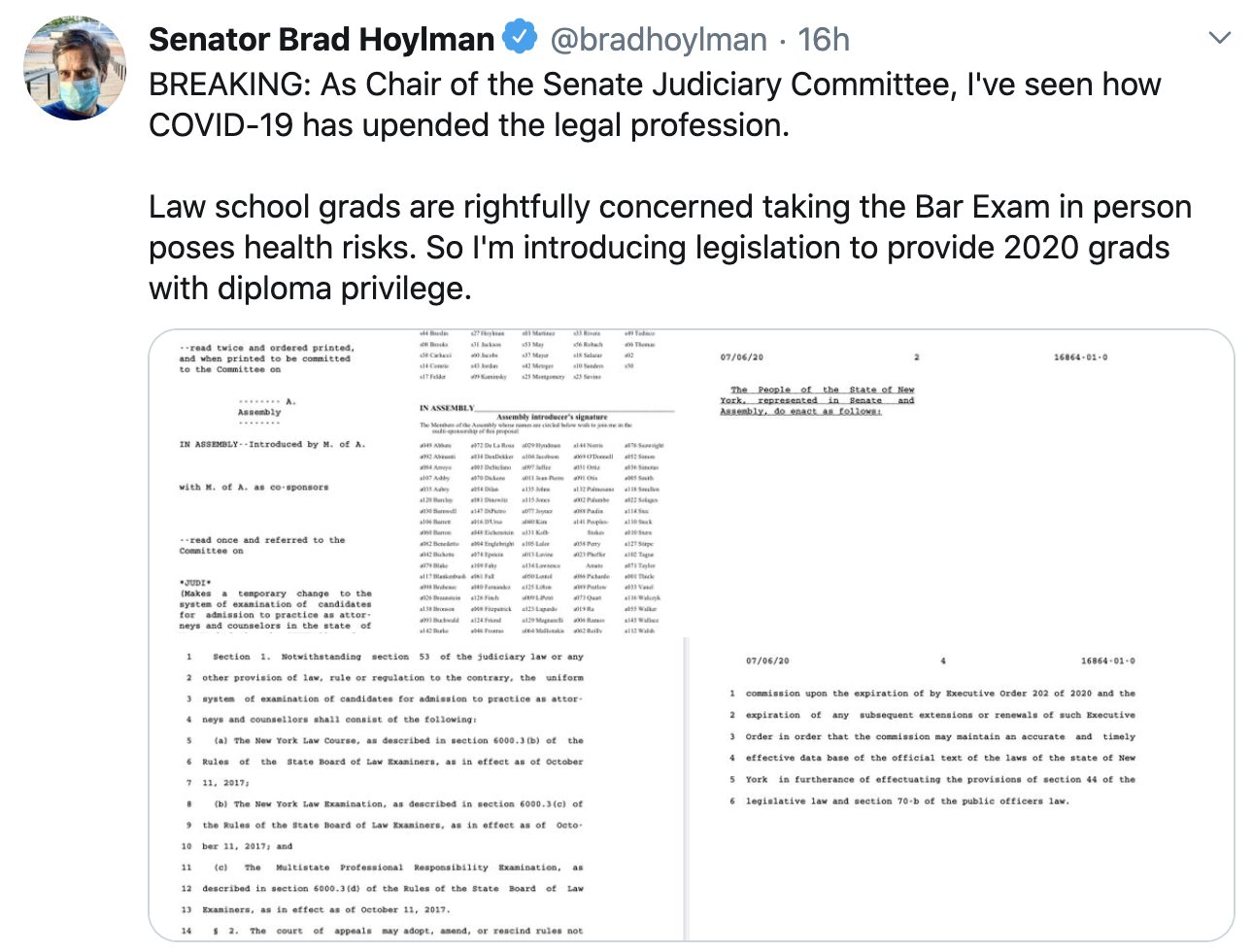Open the tweet's more options chevron
Screen dimensions: 1253x952
(x=1219, y=39)
